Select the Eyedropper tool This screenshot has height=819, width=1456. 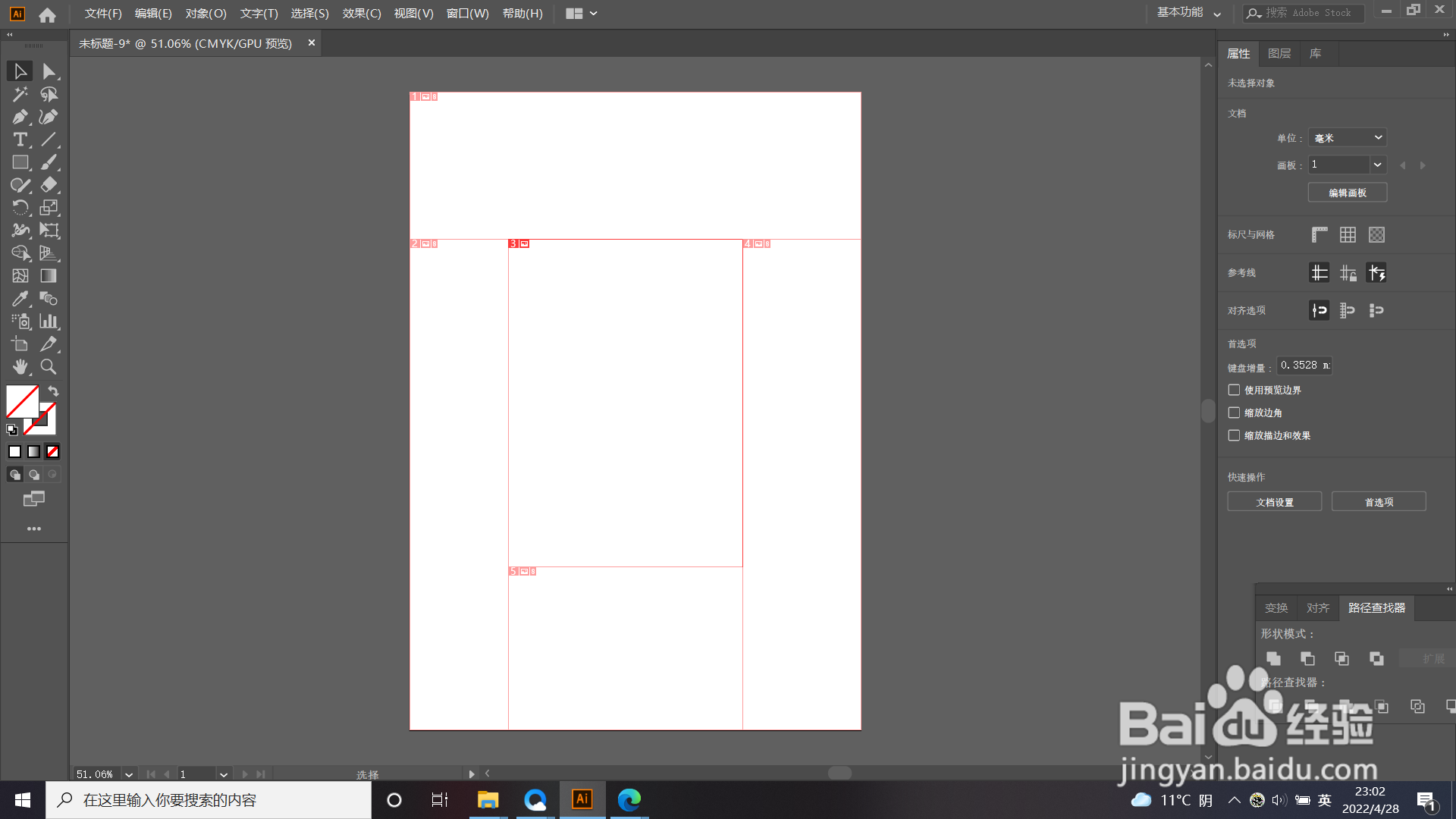click(20, 299)
